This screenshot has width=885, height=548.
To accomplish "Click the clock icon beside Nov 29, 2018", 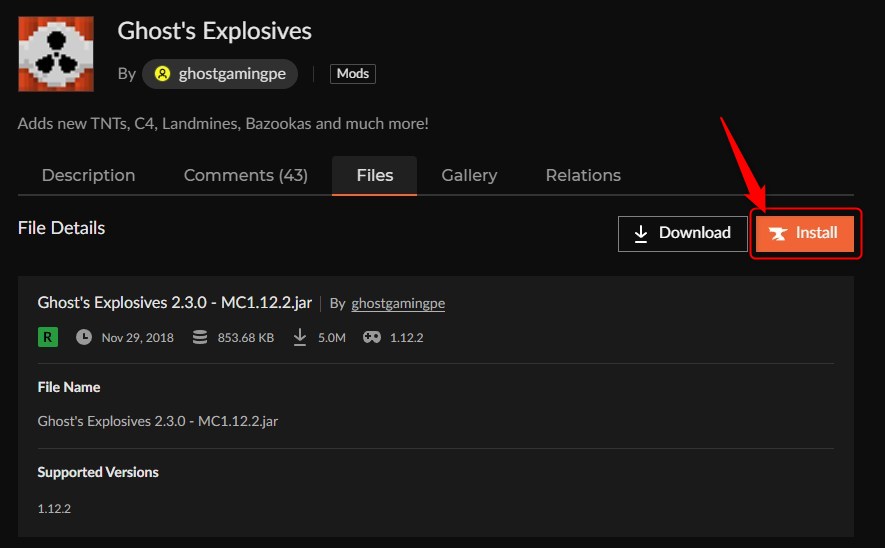I will pos(84,337).
